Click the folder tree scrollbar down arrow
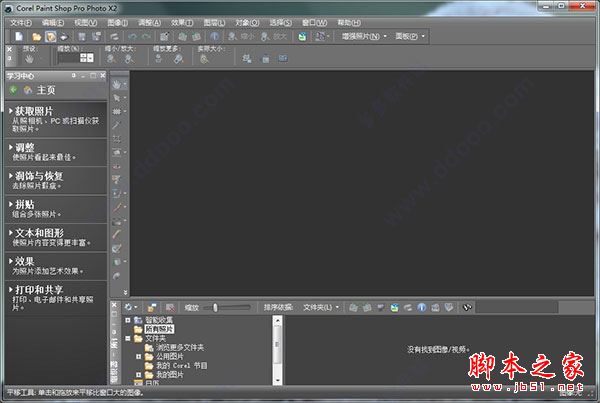 (278, 380)
